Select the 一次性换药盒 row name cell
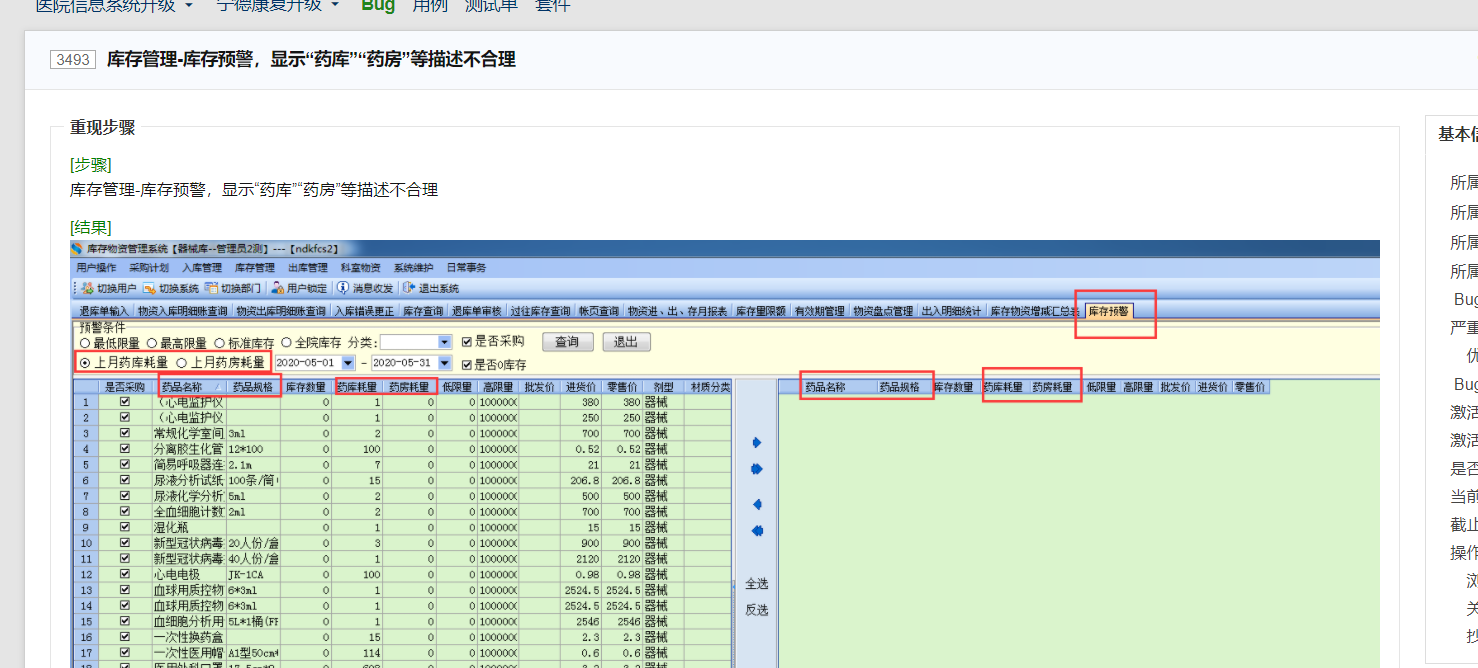Image resolution: width=1478 pixels, height=668 pixels. pyautogui.click(x=188, y=637)
